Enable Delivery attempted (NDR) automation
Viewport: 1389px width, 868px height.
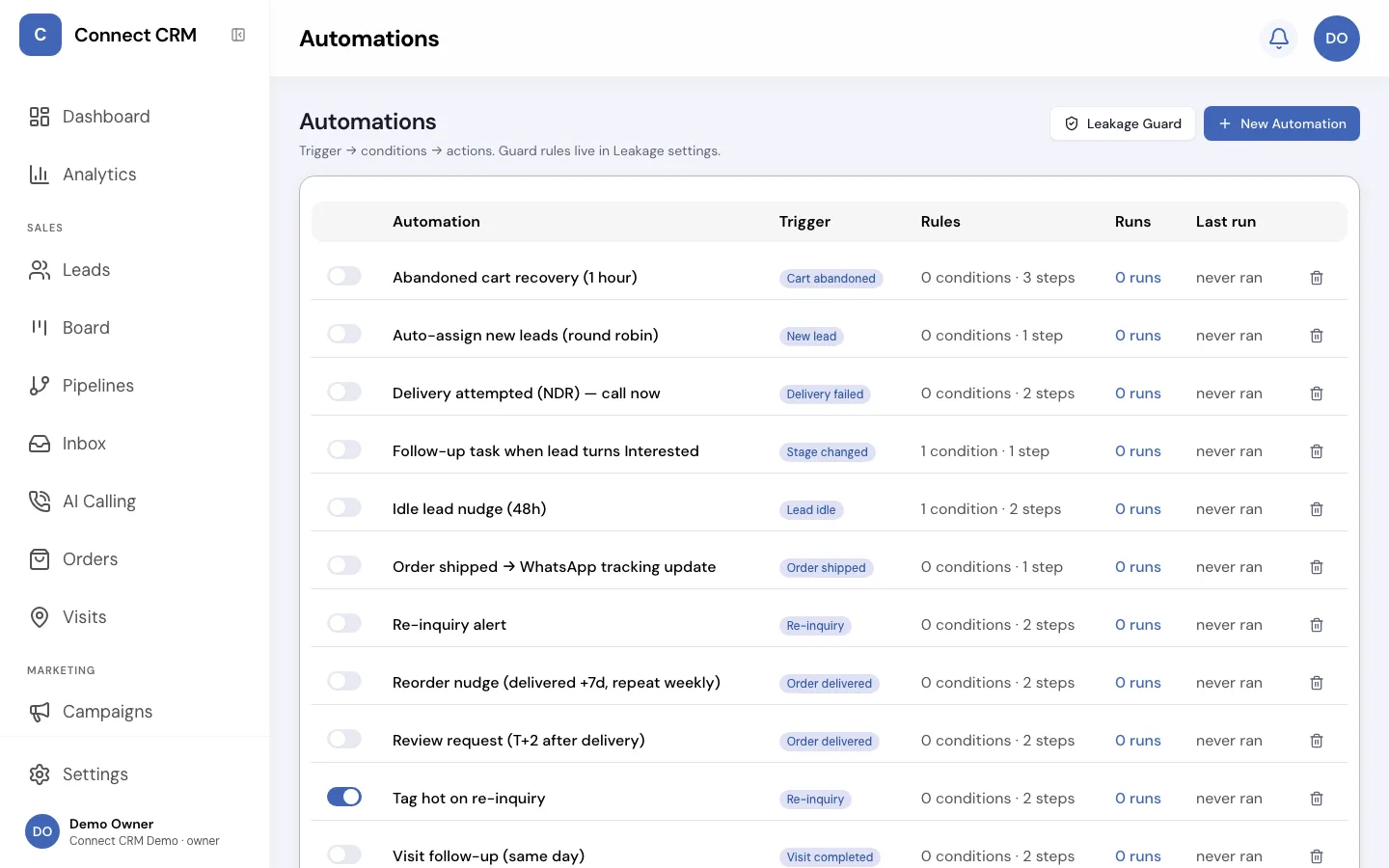pos(344,392)
